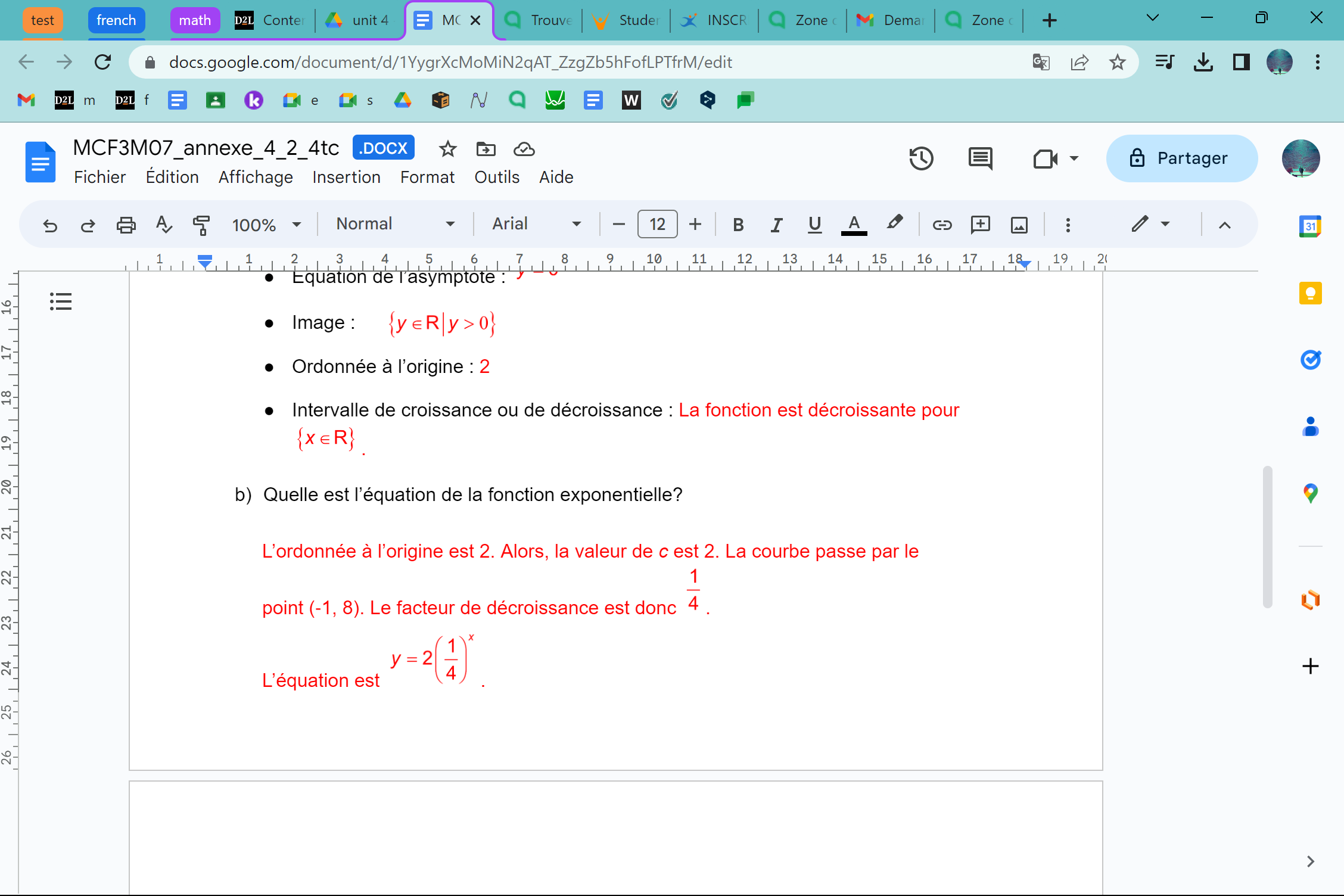Click the insert image icon
The height and width of the screenshot is (896, 1344).
point(1019,225)
